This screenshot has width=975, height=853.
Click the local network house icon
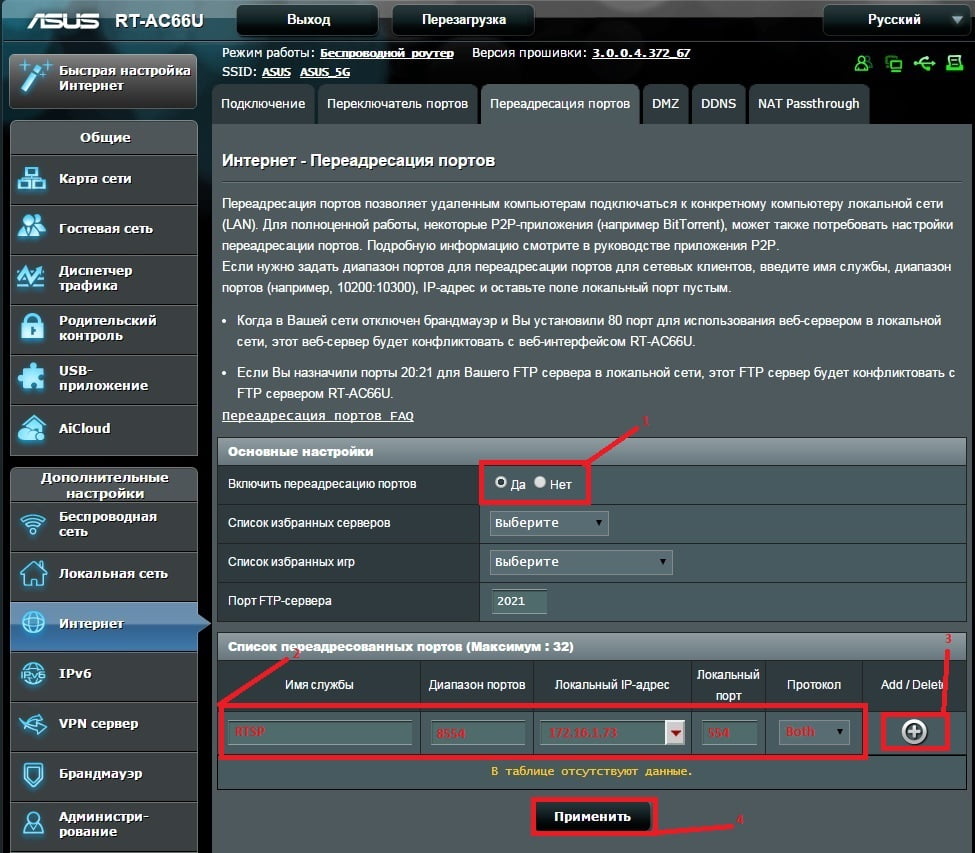click(33, 573)
